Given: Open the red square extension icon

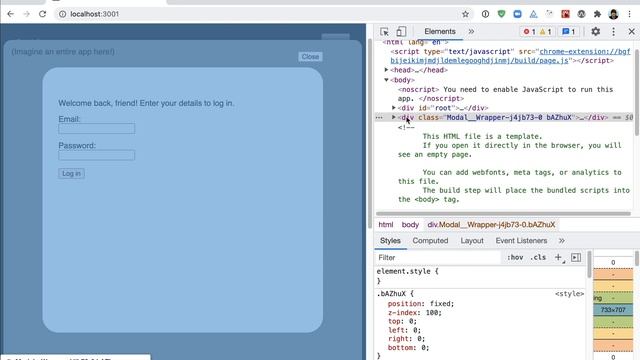Looking at the screenshot, I should (565, 14).
